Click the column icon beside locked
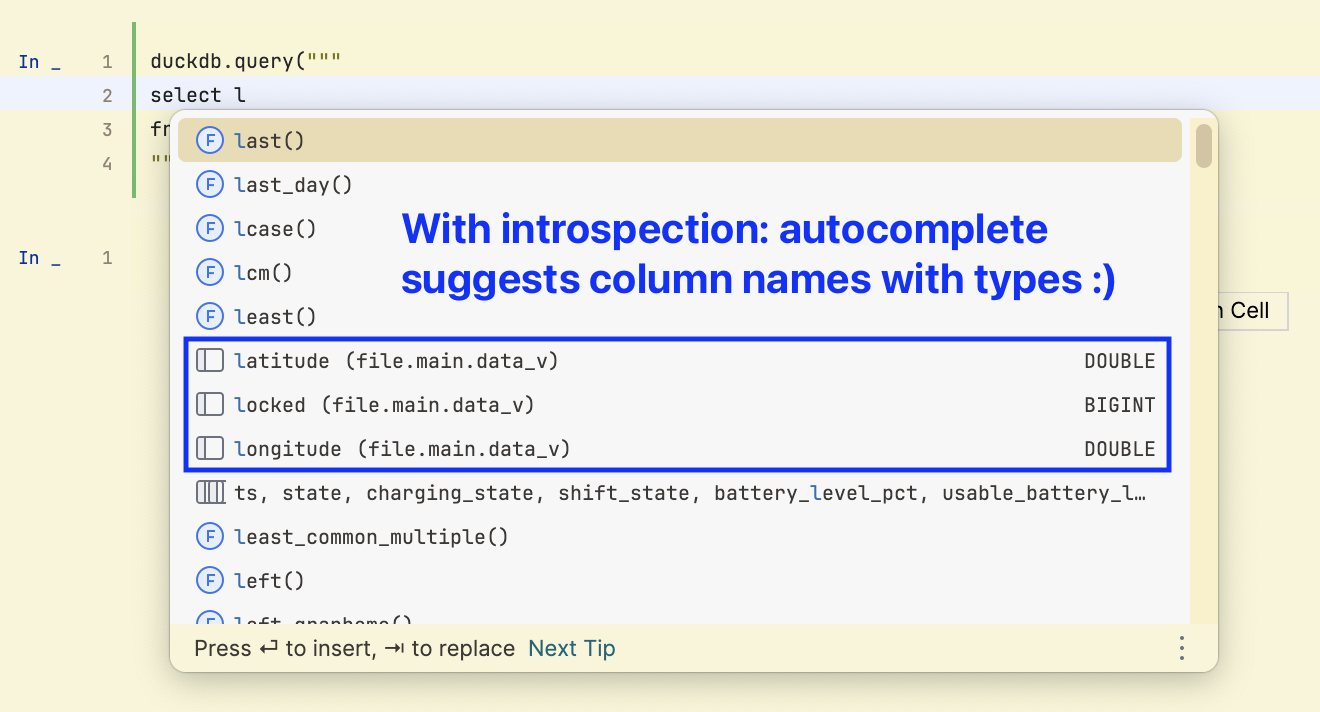 (x=209, y=405)
